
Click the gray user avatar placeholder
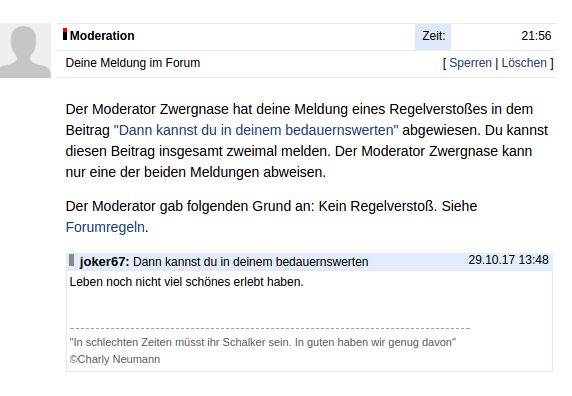tap(25, 50)
